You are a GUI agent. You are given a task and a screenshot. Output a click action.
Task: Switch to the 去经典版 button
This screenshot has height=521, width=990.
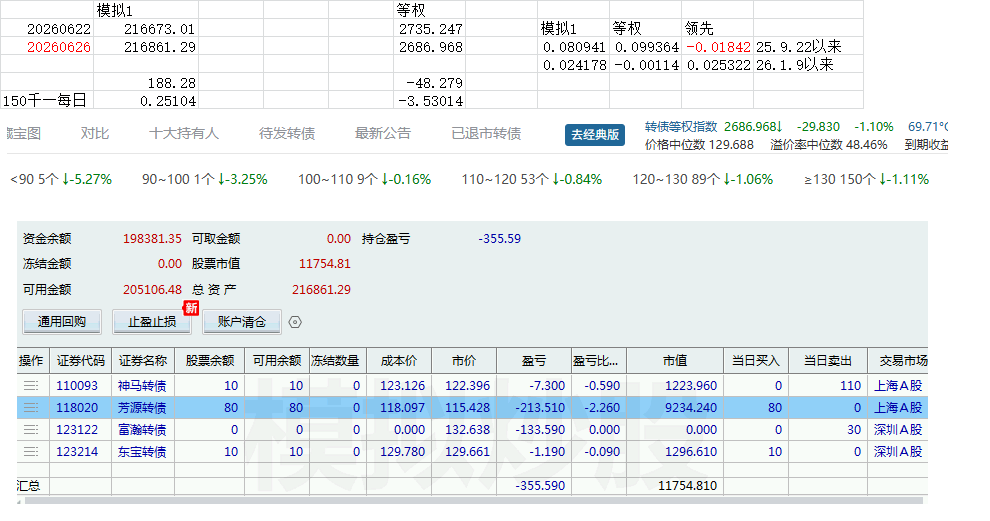(x=595, y=135)
